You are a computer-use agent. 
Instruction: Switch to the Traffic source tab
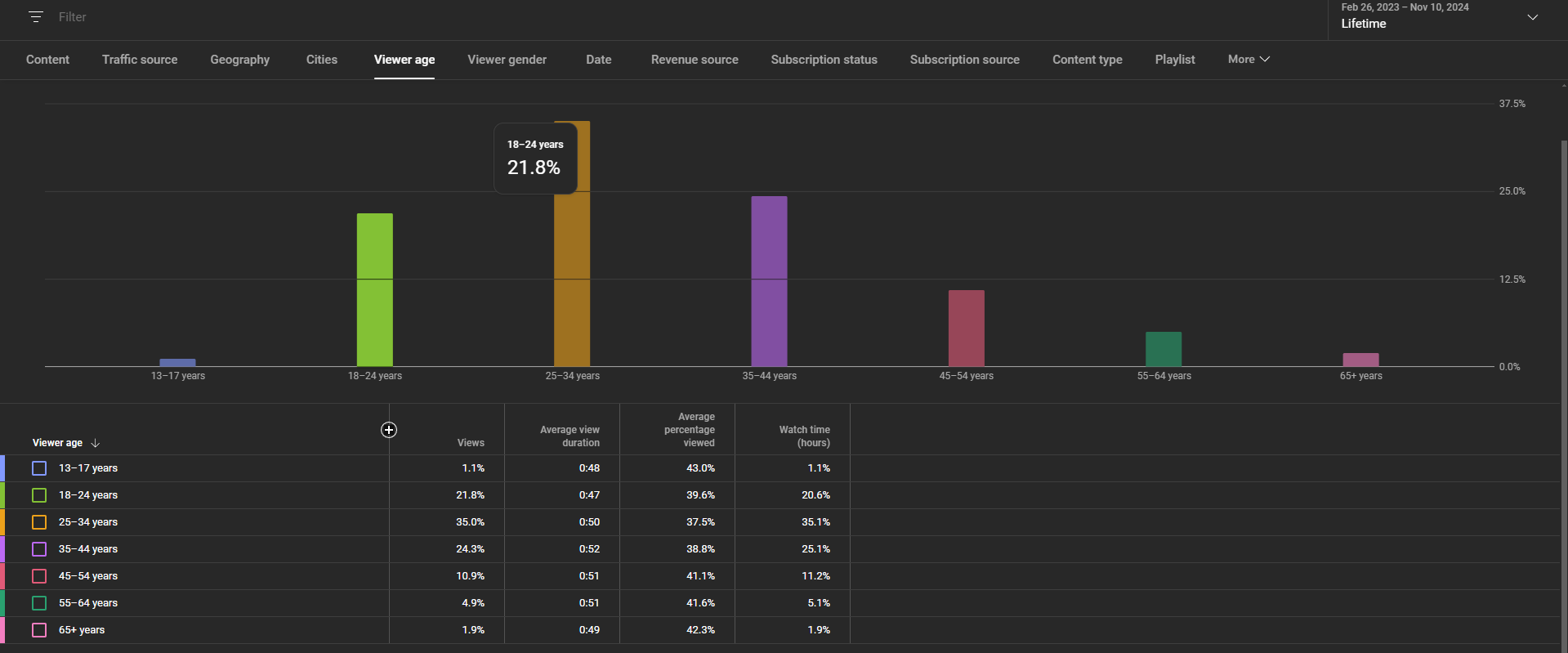(140, 60)
